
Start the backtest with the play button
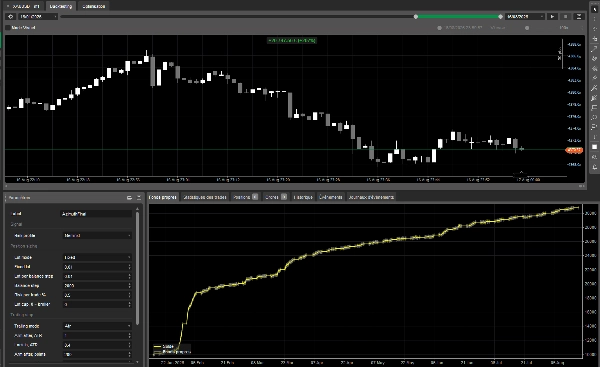pyautogui.click(x=552, y=16)
